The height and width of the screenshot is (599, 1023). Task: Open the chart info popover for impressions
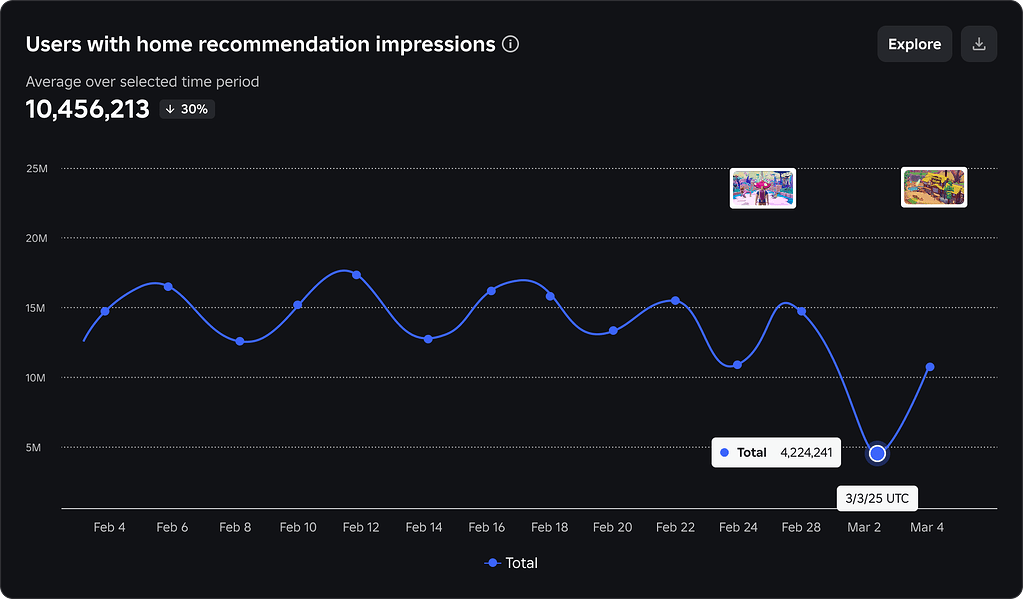510,44
